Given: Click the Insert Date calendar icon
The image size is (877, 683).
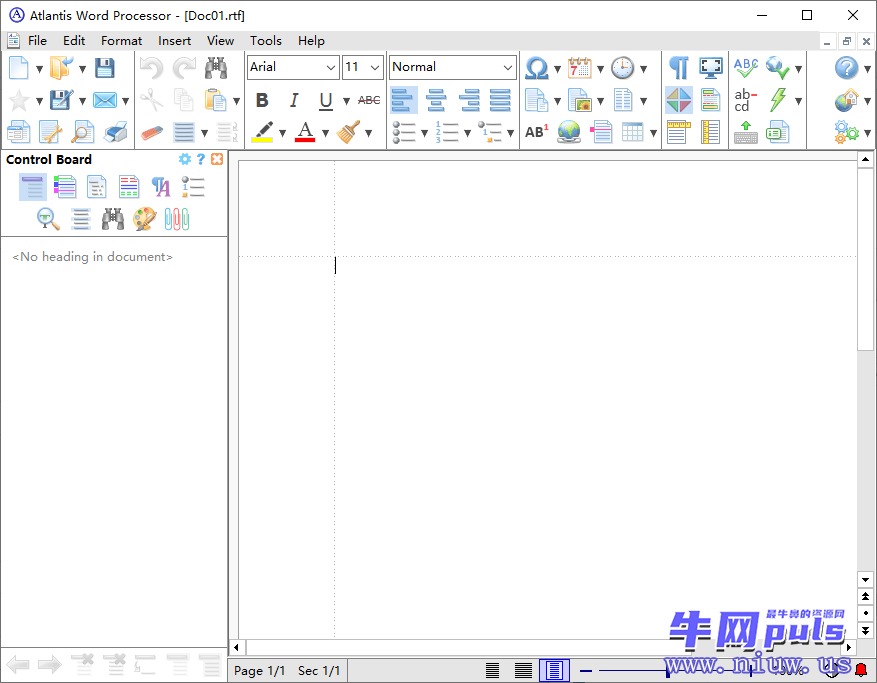Looking at the screenshot, I should [579, 68].
